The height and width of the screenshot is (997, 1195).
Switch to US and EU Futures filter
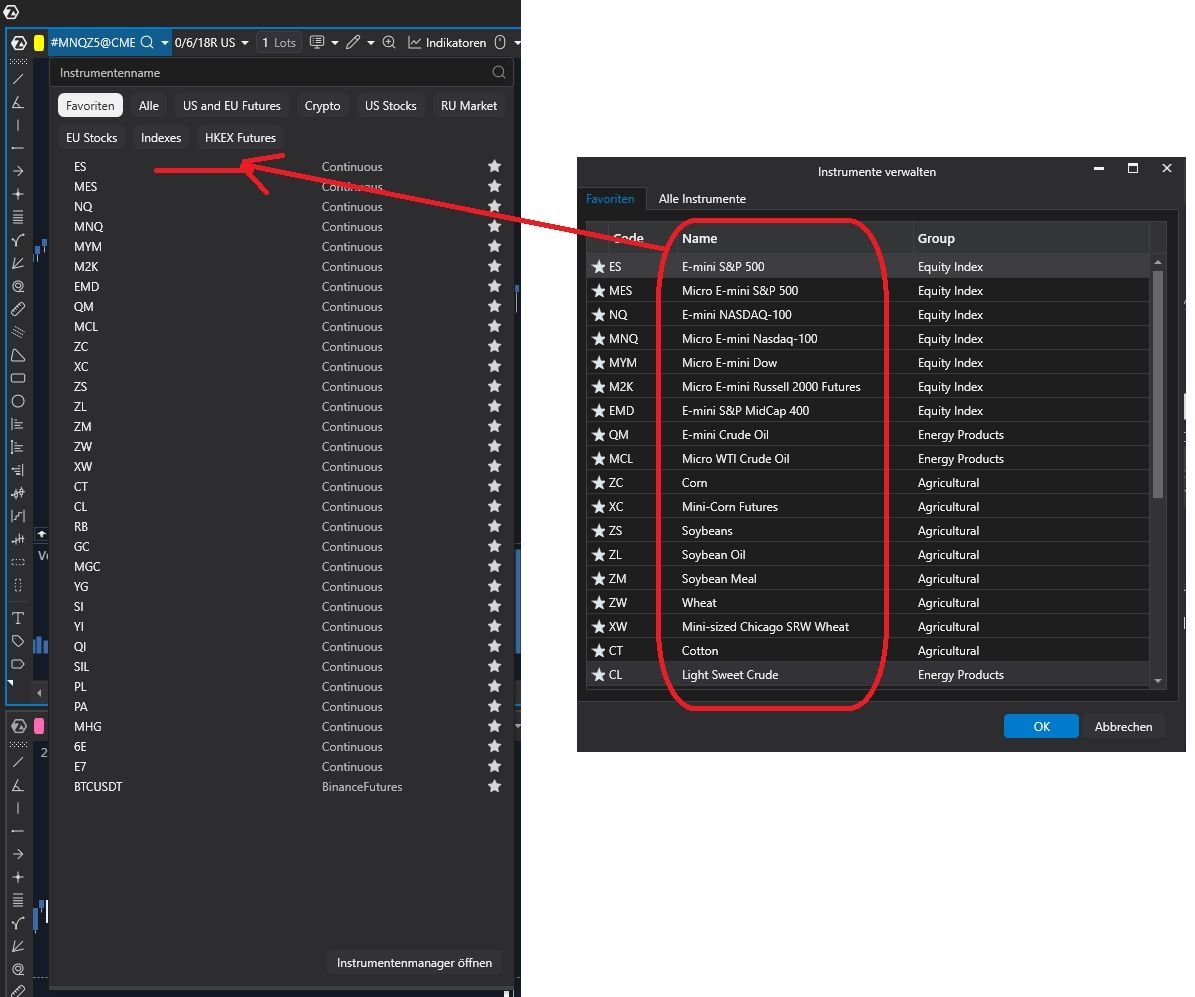click(232, 106)
